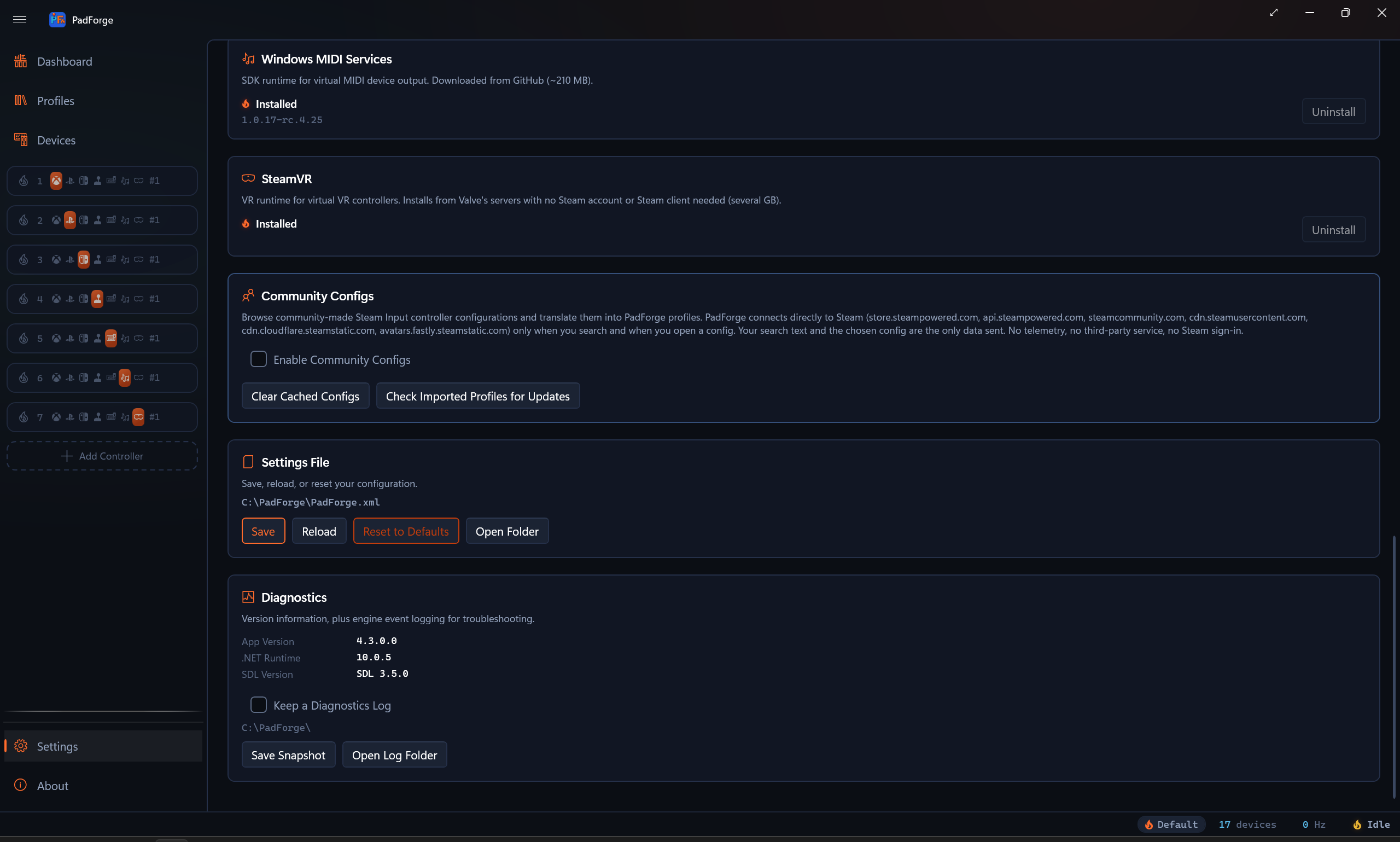
Task: Click the PadForge app logo
Action: click(x=57, y=19)
